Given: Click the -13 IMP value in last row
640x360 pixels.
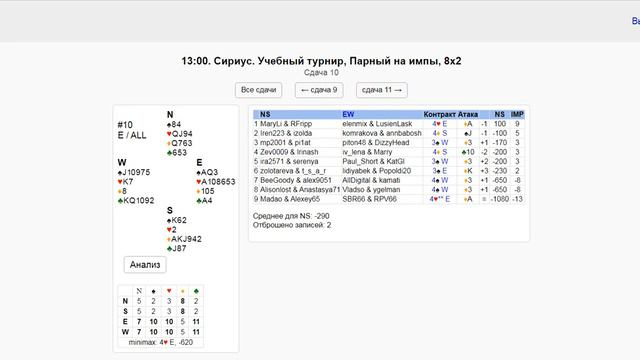Looking at the screenshot, I should coord(517,199).
